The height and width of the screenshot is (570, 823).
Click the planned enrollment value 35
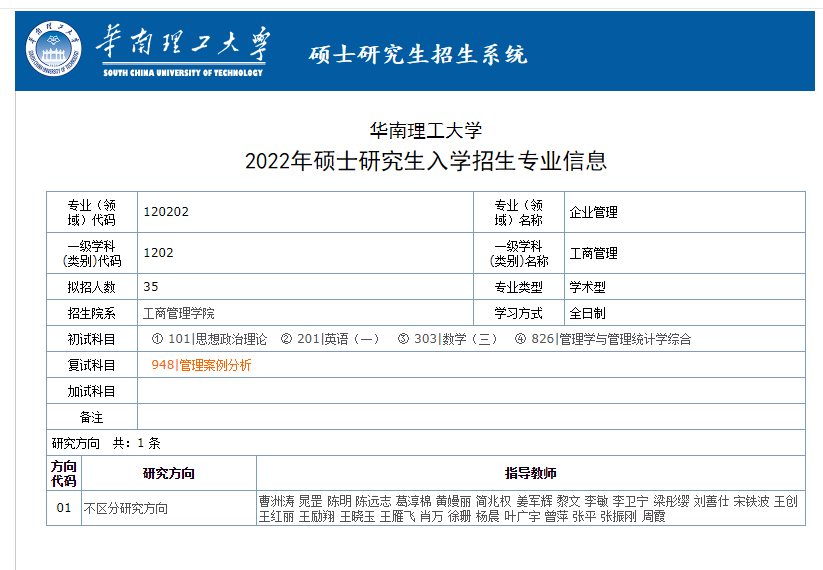coord(151,287)
